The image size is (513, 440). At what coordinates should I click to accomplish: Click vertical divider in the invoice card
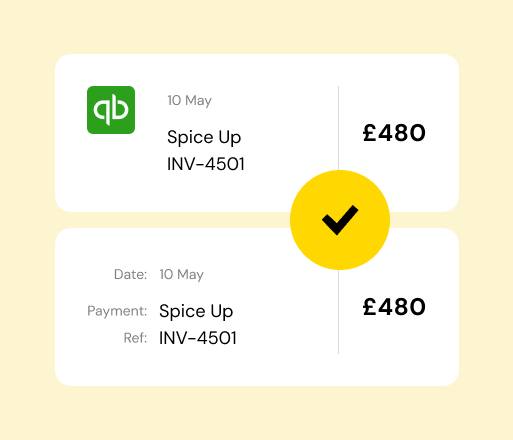click(x=339, y=128)
